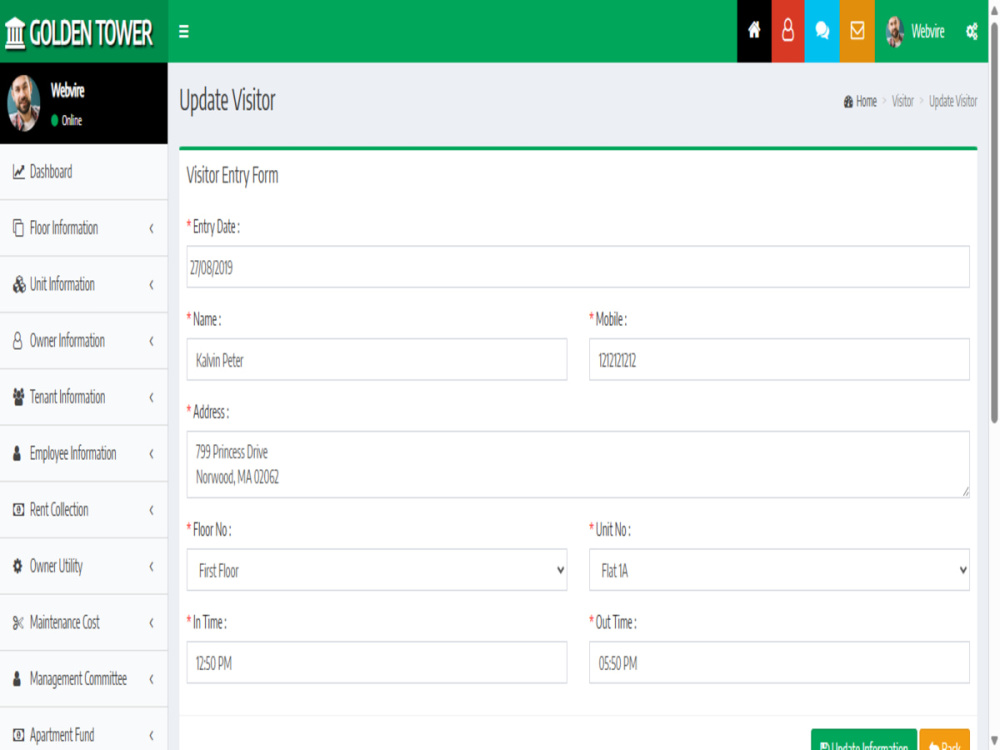1000x750 pixels.
Task: Click the top bar Webvire avatar
Action: coord(895,31)
